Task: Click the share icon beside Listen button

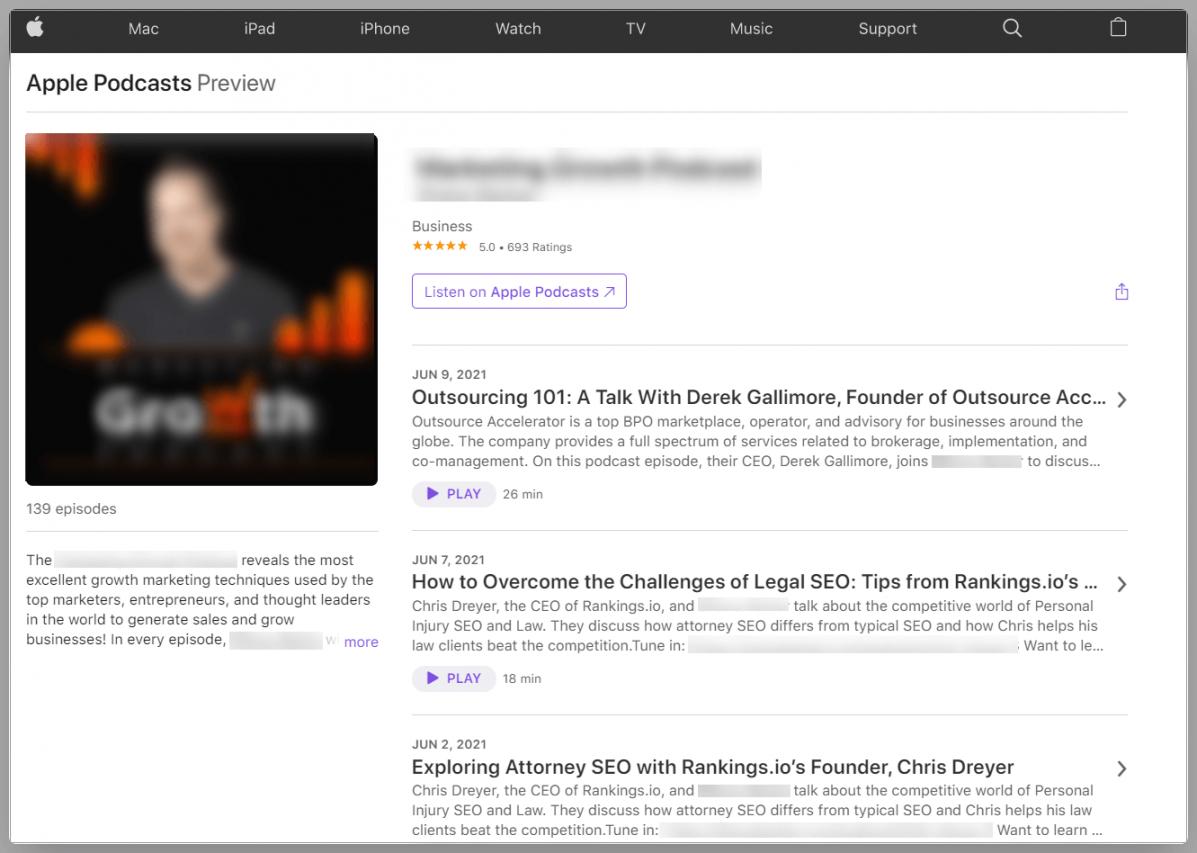Action: coord(1121,292)
